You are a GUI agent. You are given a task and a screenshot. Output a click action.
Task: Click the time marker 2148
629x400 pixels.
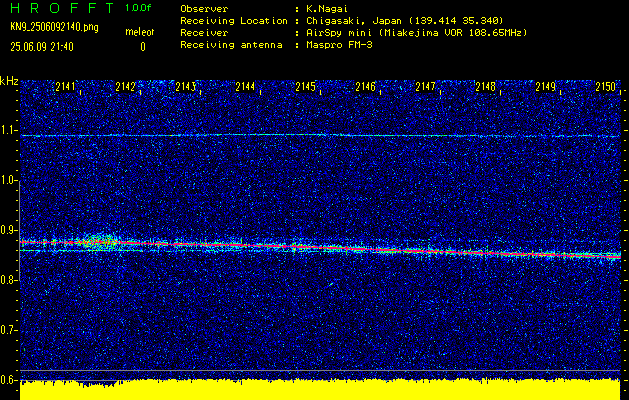point(485,87)
